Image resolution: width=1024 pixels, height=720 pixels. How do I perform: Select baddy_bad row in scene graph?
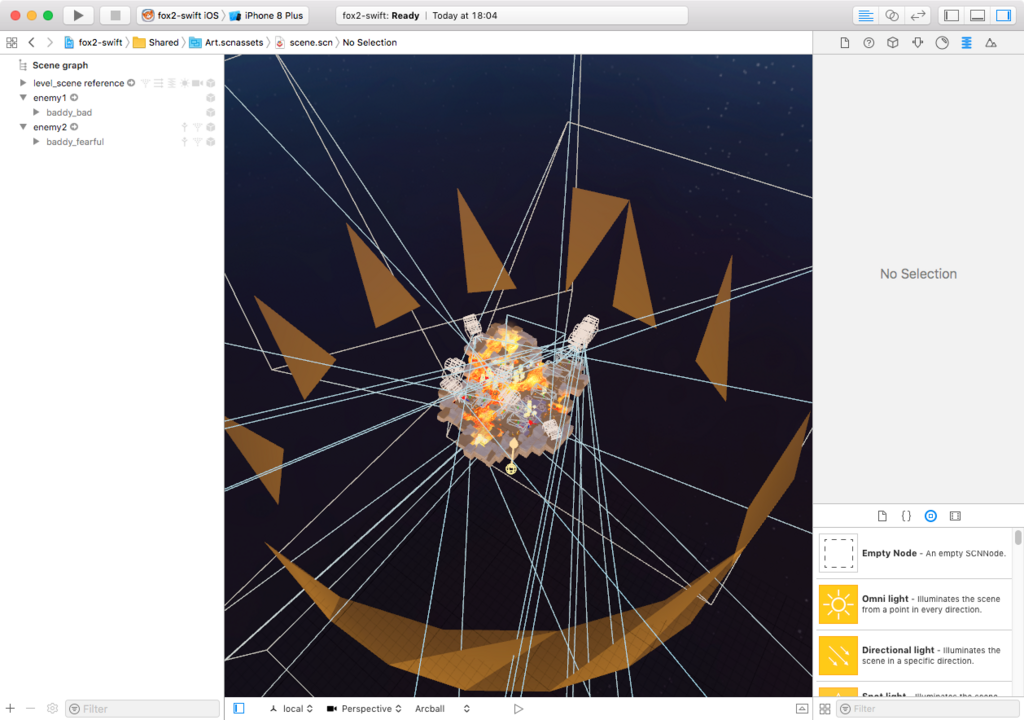click(x=112, y=112)
